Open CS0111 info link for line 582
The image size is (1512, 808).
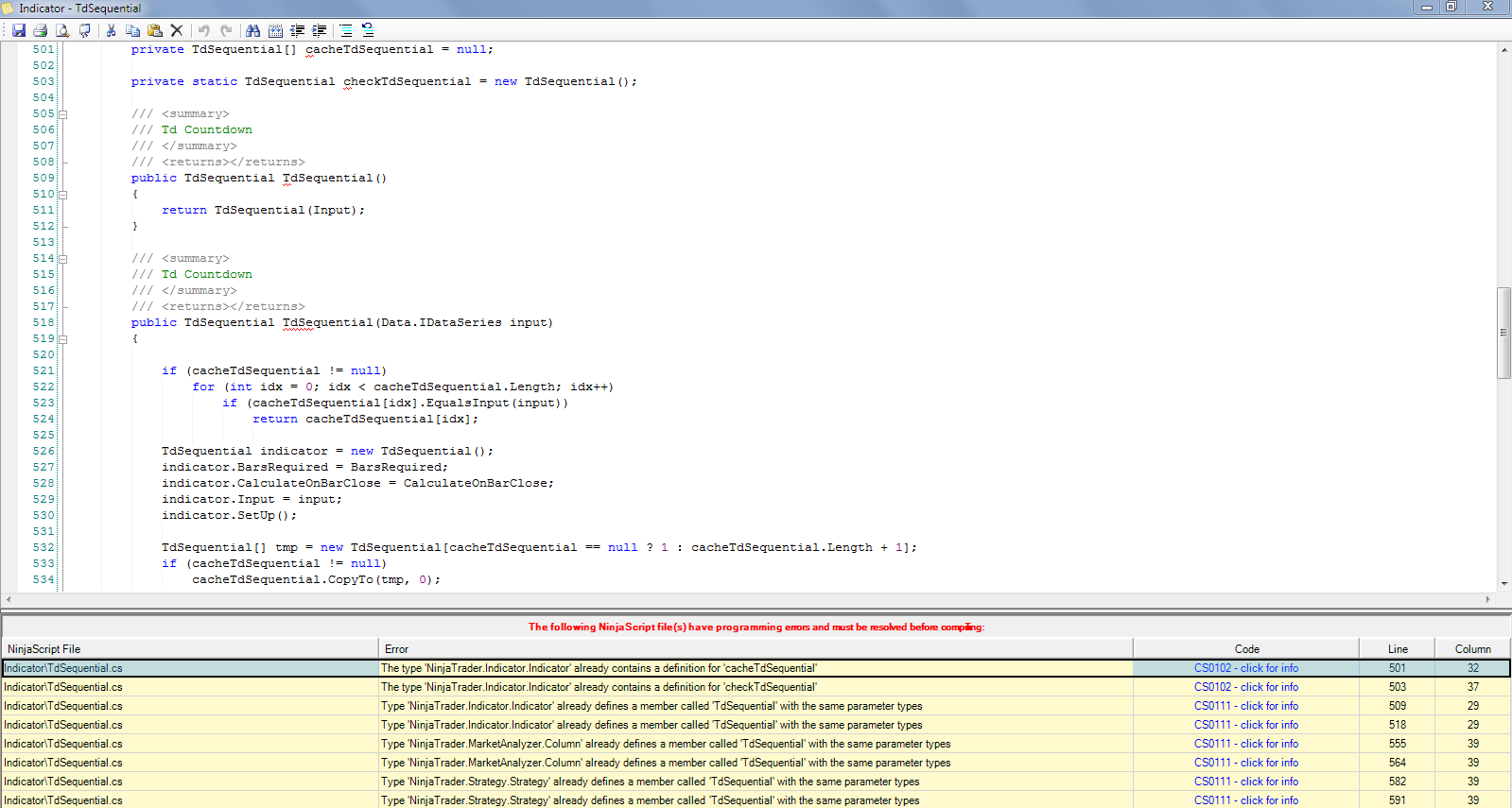click(1245, 782)
